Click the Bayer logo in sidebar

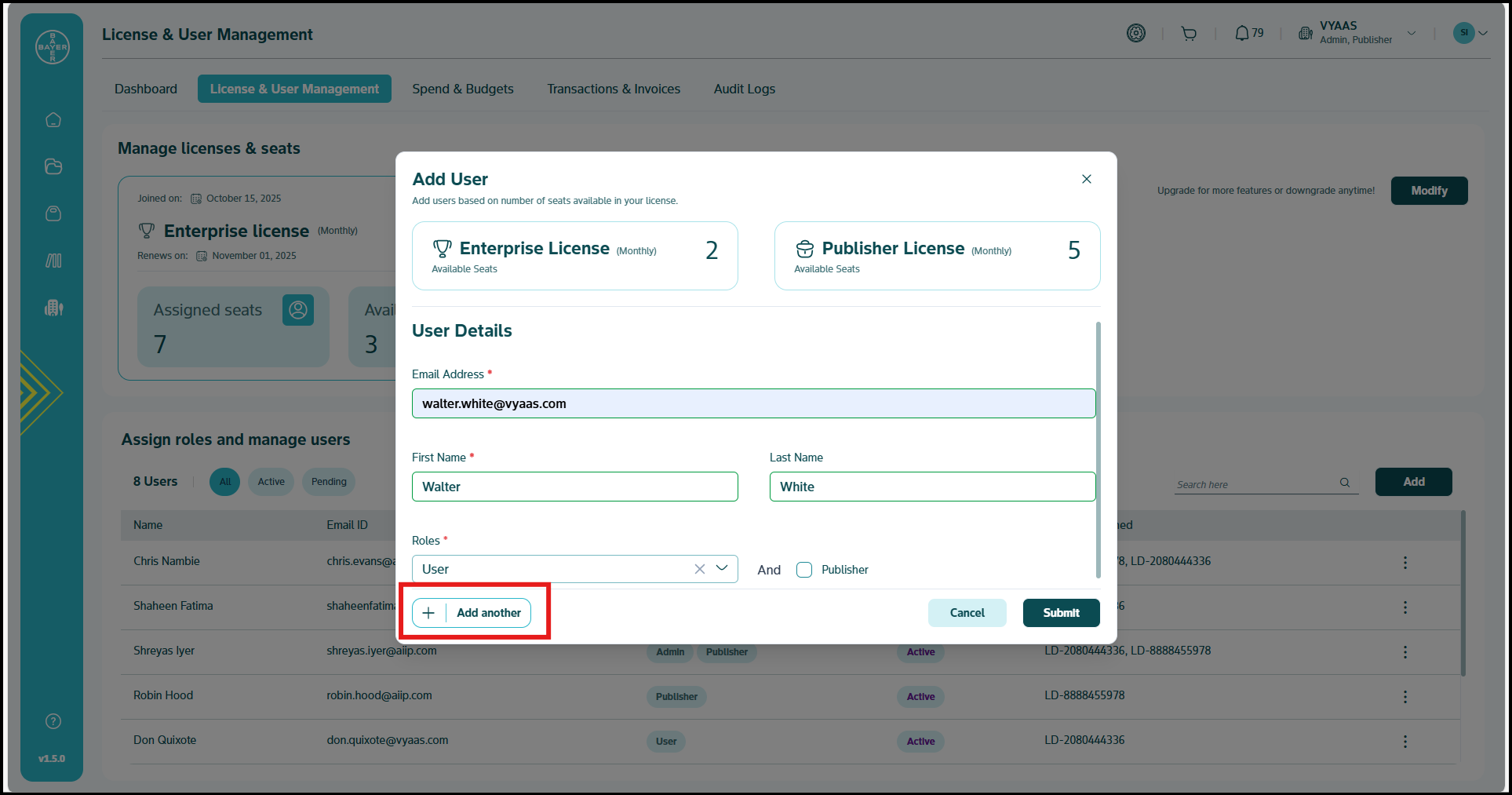pos(53,47)
